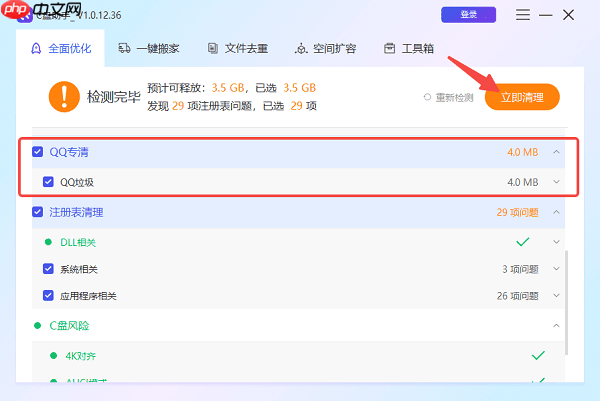Image resolution: width=600 pixels, height=401 pixels.
Task: Click the bell icon of 全面优化 tab
Action: click(x=36, y=49)
